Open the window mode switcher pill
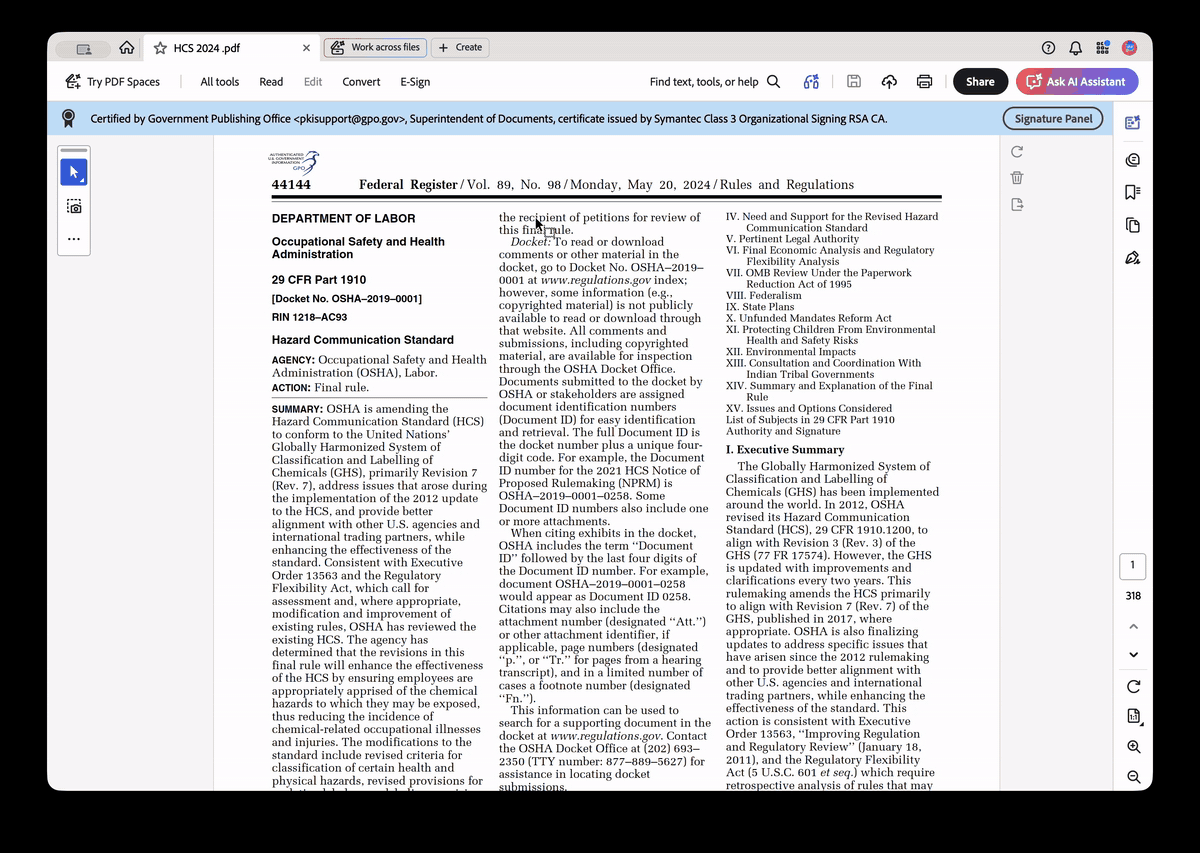Screen dimensions: 1200x853 click(x=82, y=48)
